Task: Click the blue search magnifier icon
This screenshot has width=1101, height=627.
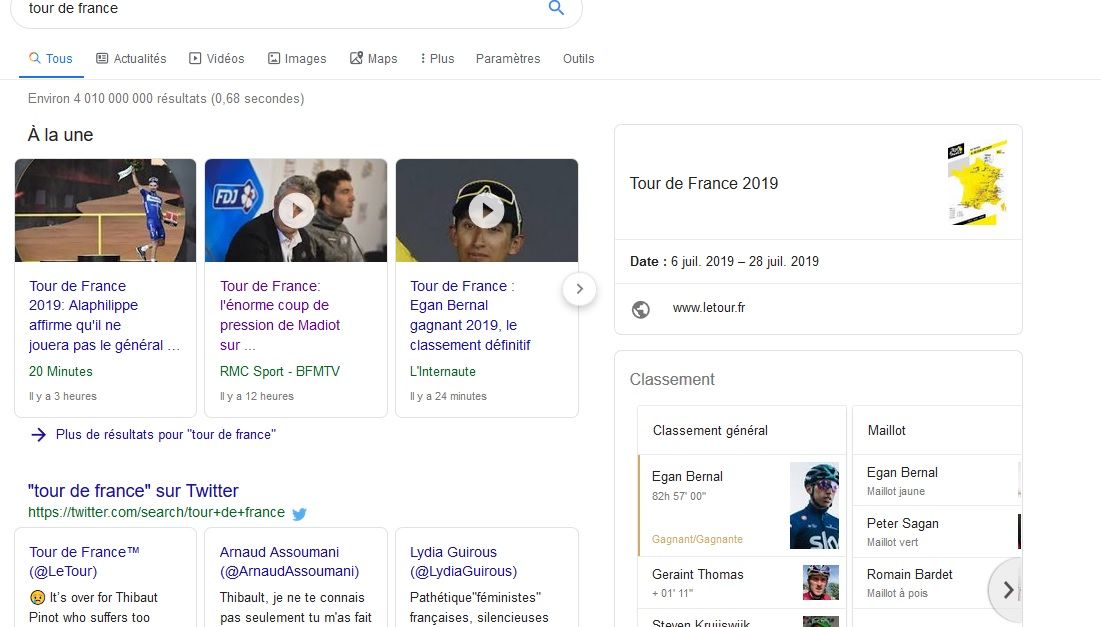Action: 556,8
